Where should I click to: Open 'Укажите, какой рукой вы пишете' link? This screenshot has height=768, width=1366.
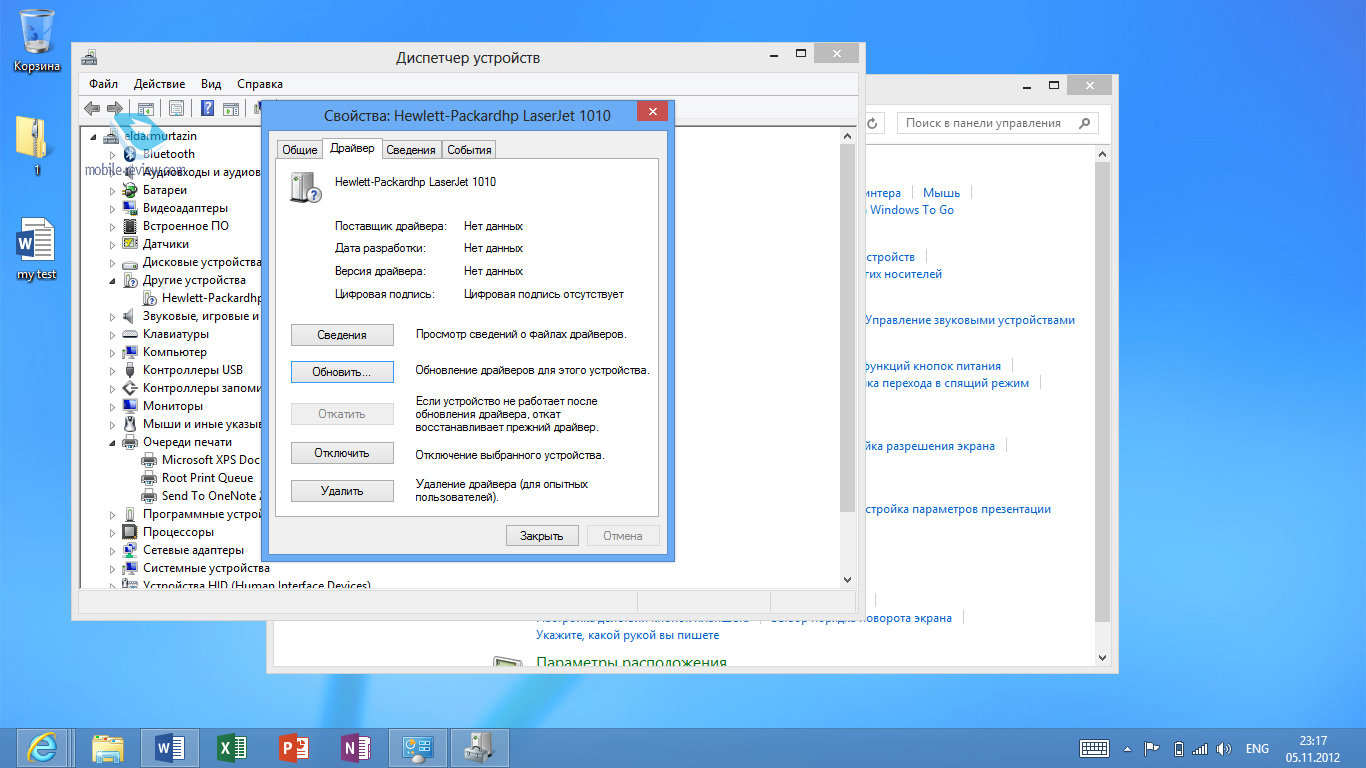[x=627, y=635]
